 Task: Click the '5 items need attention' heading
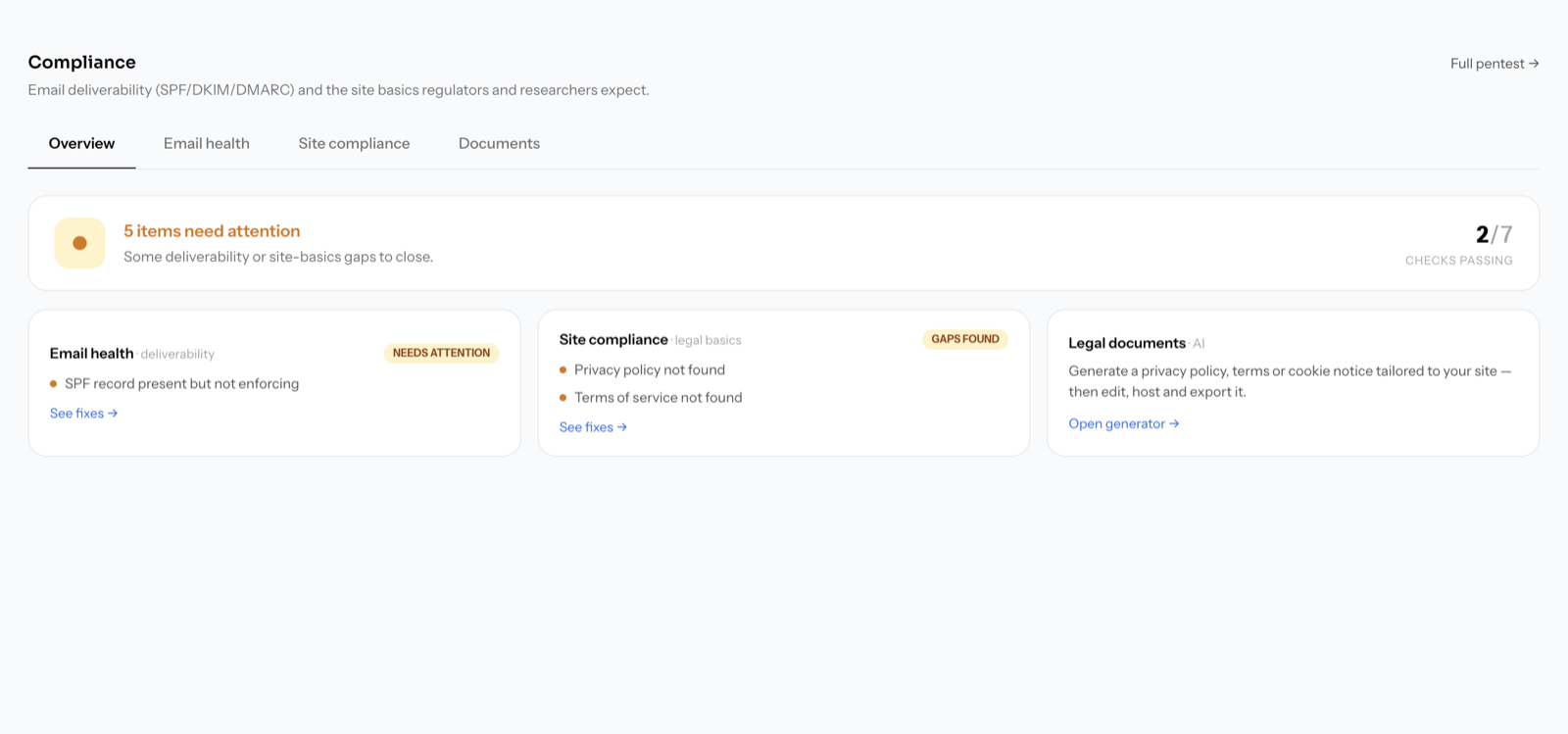[212, 231]
